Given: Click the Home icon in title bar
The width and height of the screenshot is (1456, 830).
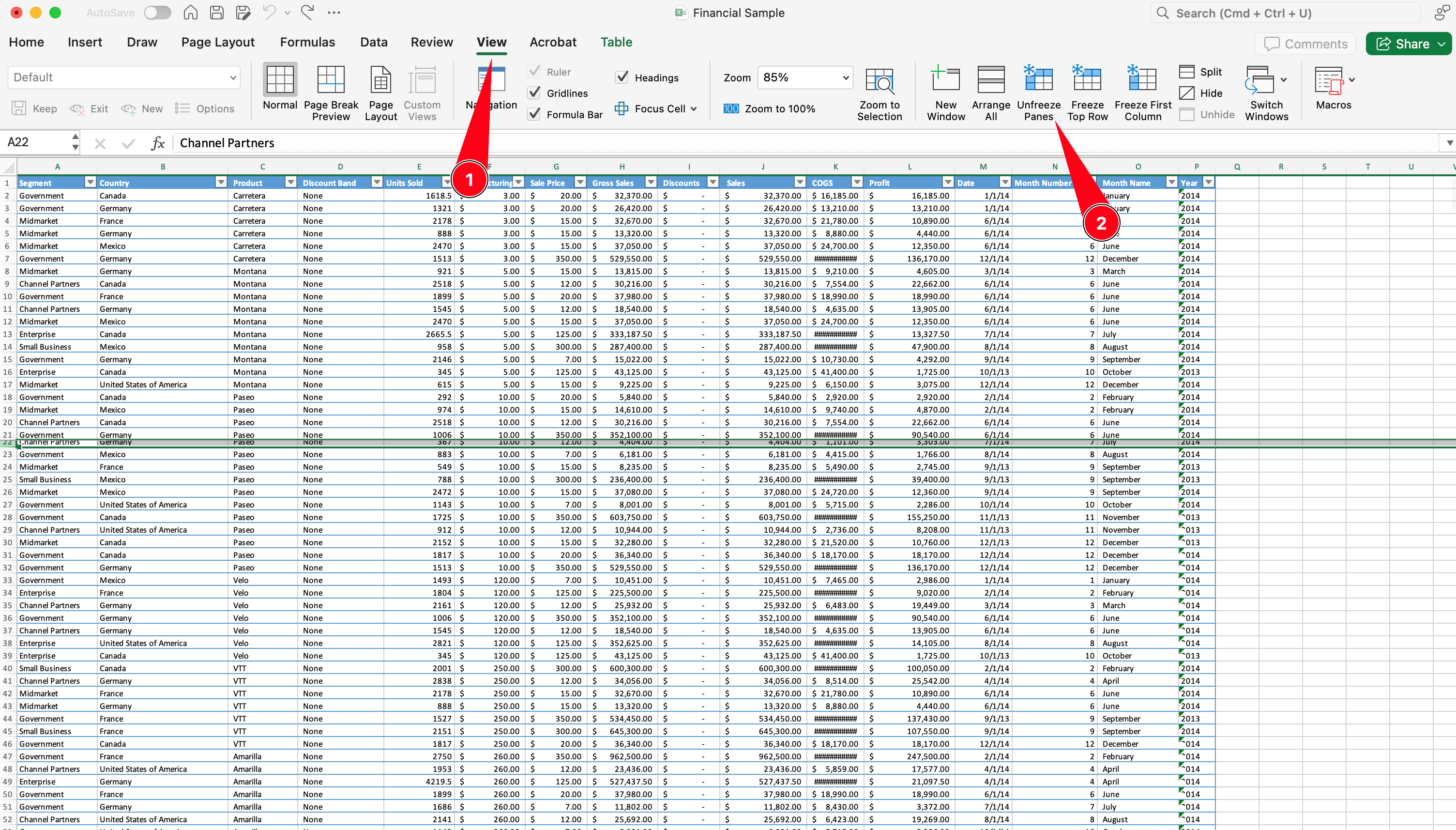Looking at the screenshot, I should [x=191, y=13].
